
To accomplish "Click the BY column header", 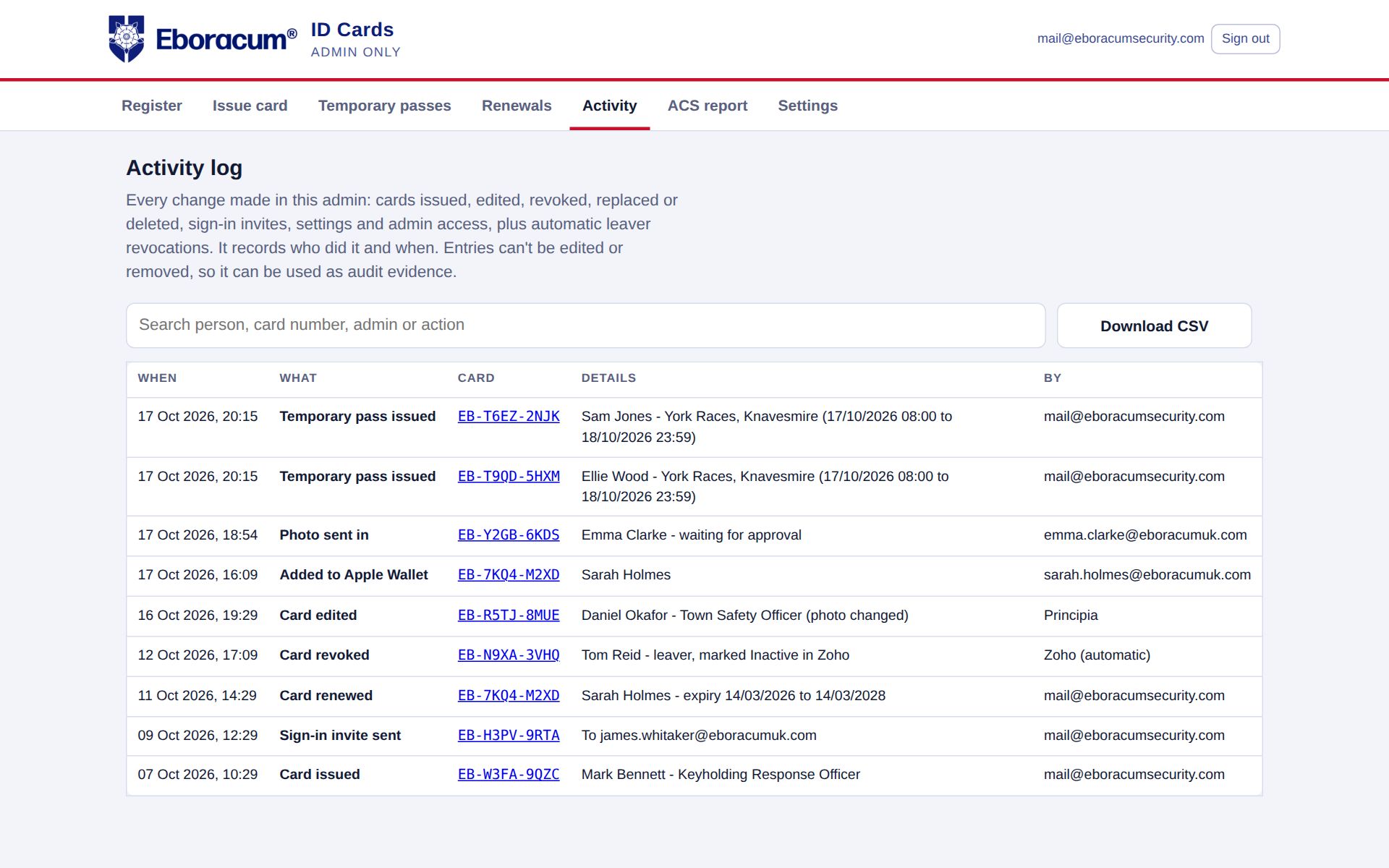I will [1053, 378].
